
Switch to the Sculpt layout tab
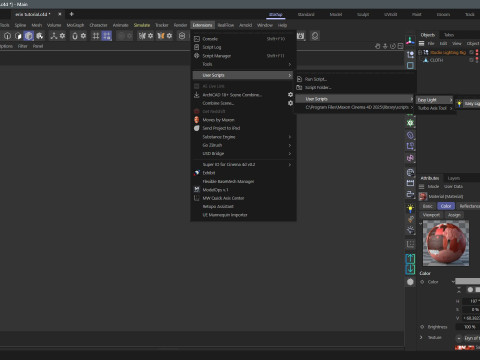point(363,14)
